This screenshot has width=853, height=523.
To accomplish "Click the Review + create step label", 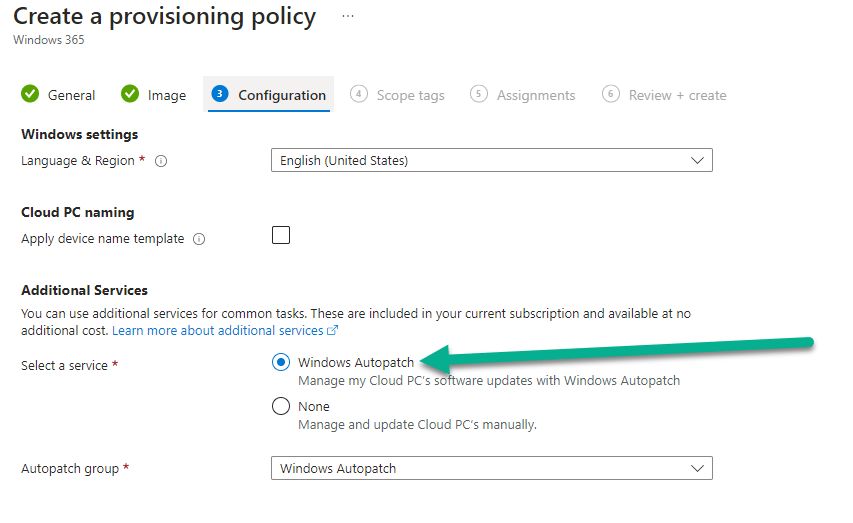I will (677, 95).
